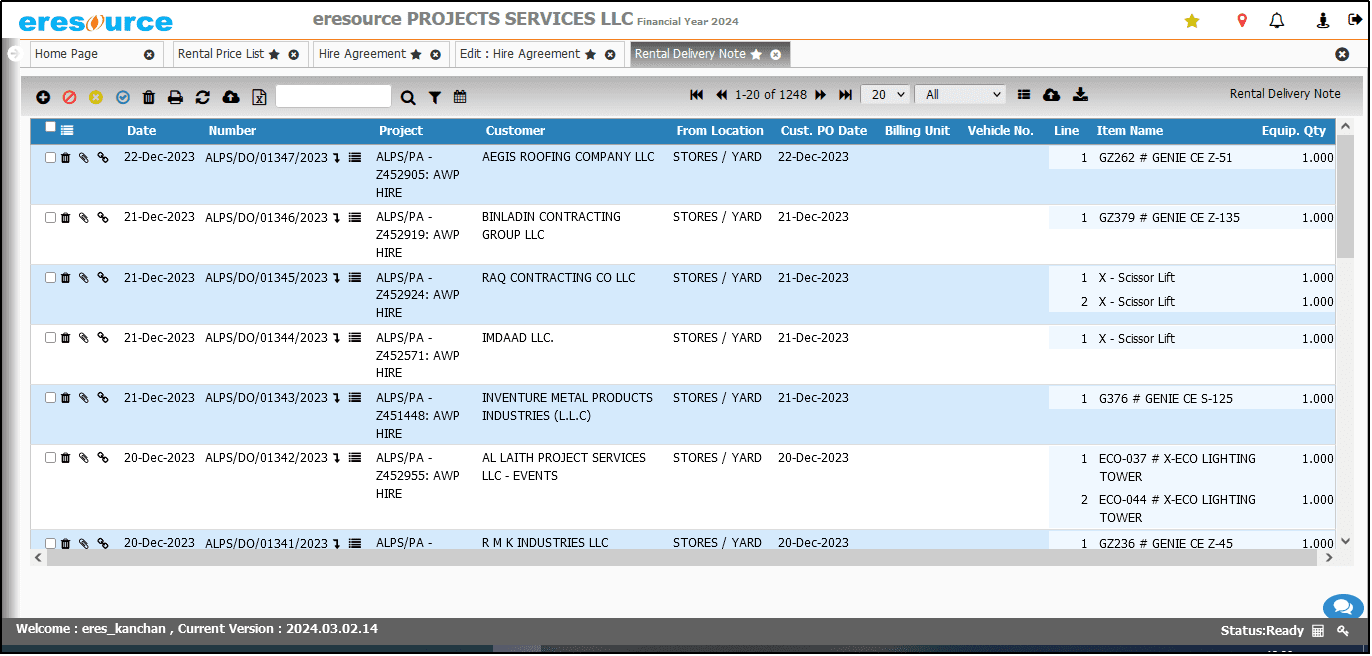Switch to the Rental Price List tab
Image resolution: width=1372 pixels, height=656 pixels.
pos(221,54)
